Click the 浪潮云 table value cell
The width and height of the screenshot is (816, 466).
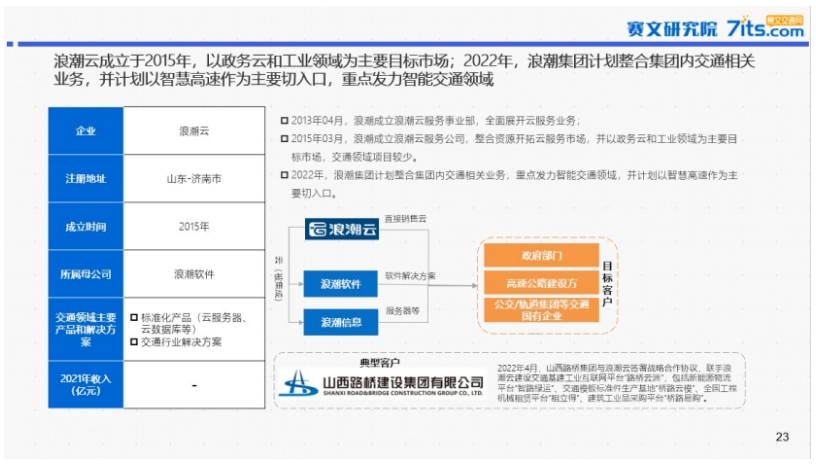click(194, 131)
